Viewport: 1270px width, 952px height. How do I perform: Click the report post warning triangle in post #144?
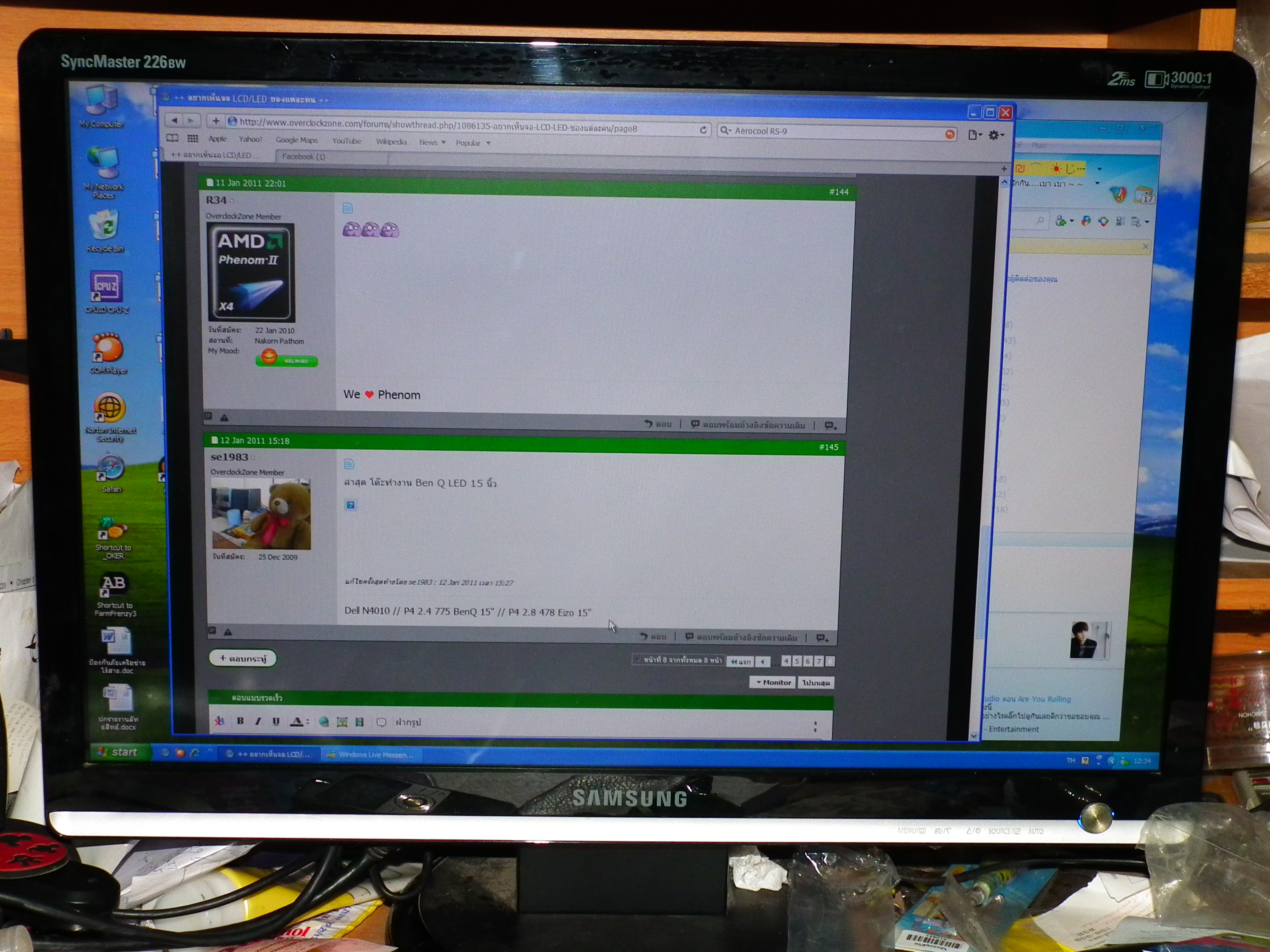[225, 418]
